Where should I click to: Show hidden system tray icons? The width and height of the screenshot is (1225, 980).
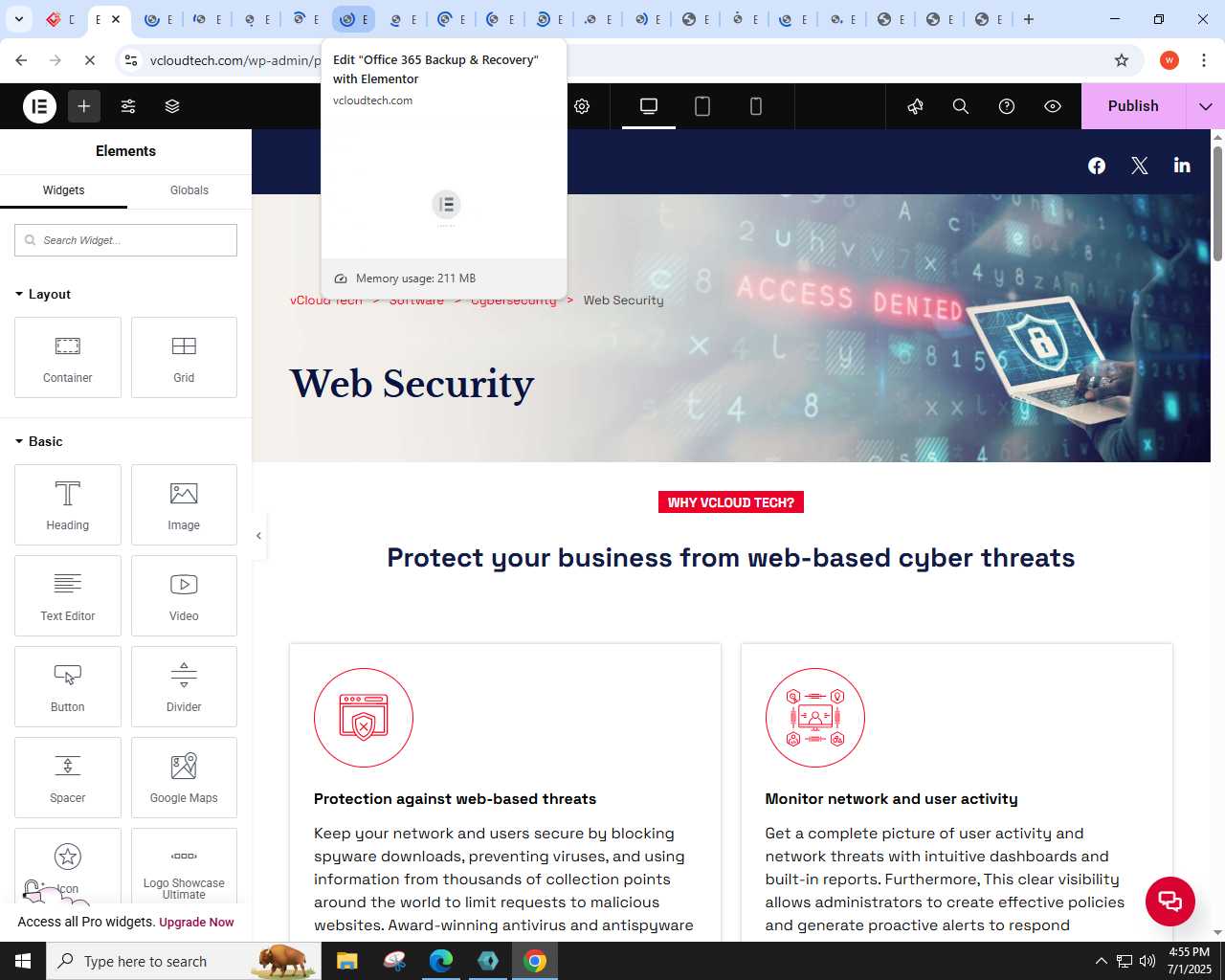[1101, 961]
